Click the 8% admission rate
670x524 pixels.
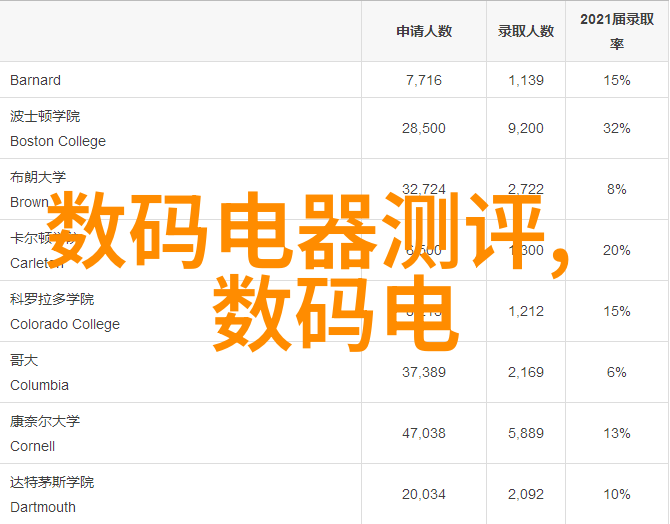point(617,189)
